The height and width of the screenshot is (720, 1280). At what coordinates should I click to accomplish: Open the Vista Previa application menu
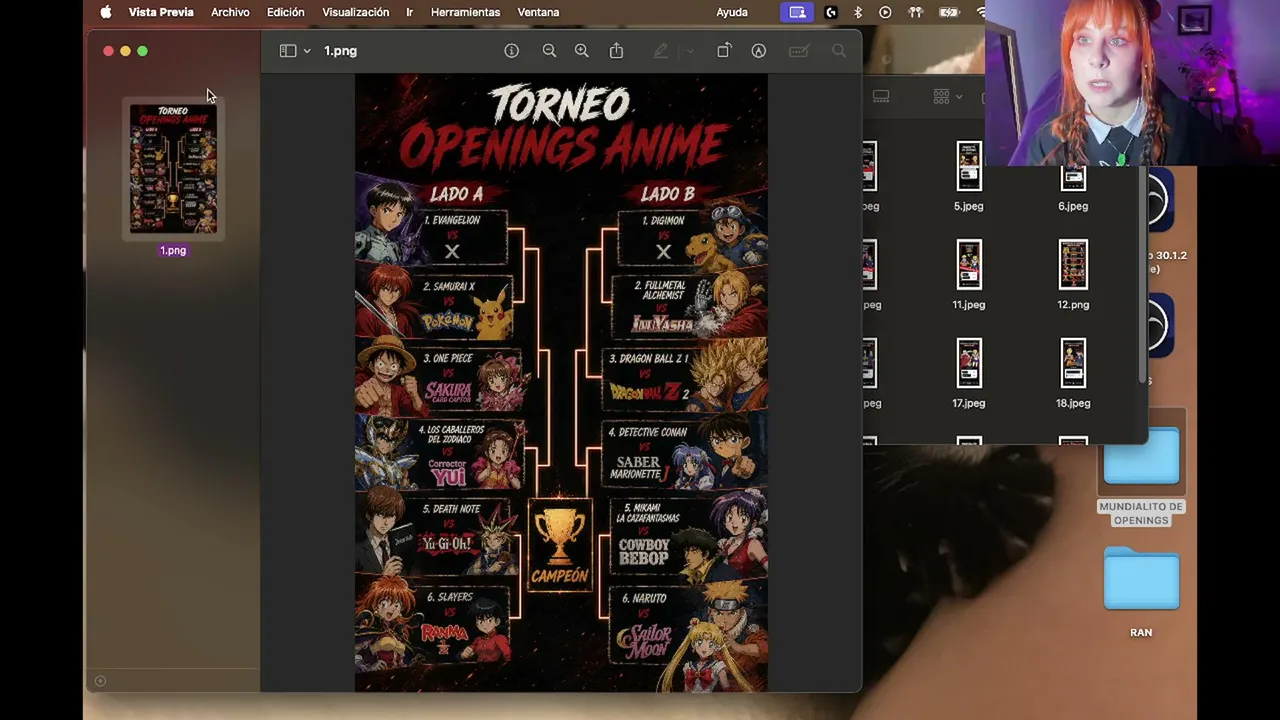click(x=161, y=12)
